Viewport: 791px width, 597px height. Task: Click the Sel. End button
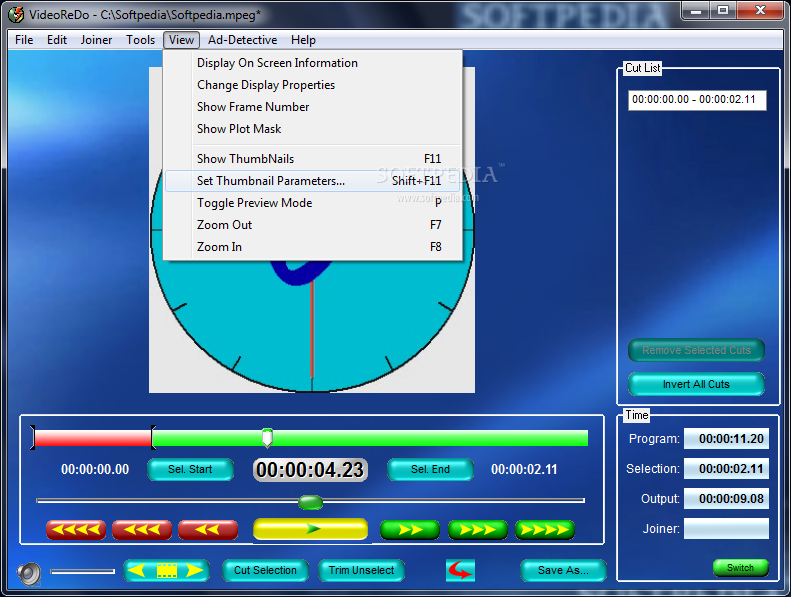(x=430, y=469)
